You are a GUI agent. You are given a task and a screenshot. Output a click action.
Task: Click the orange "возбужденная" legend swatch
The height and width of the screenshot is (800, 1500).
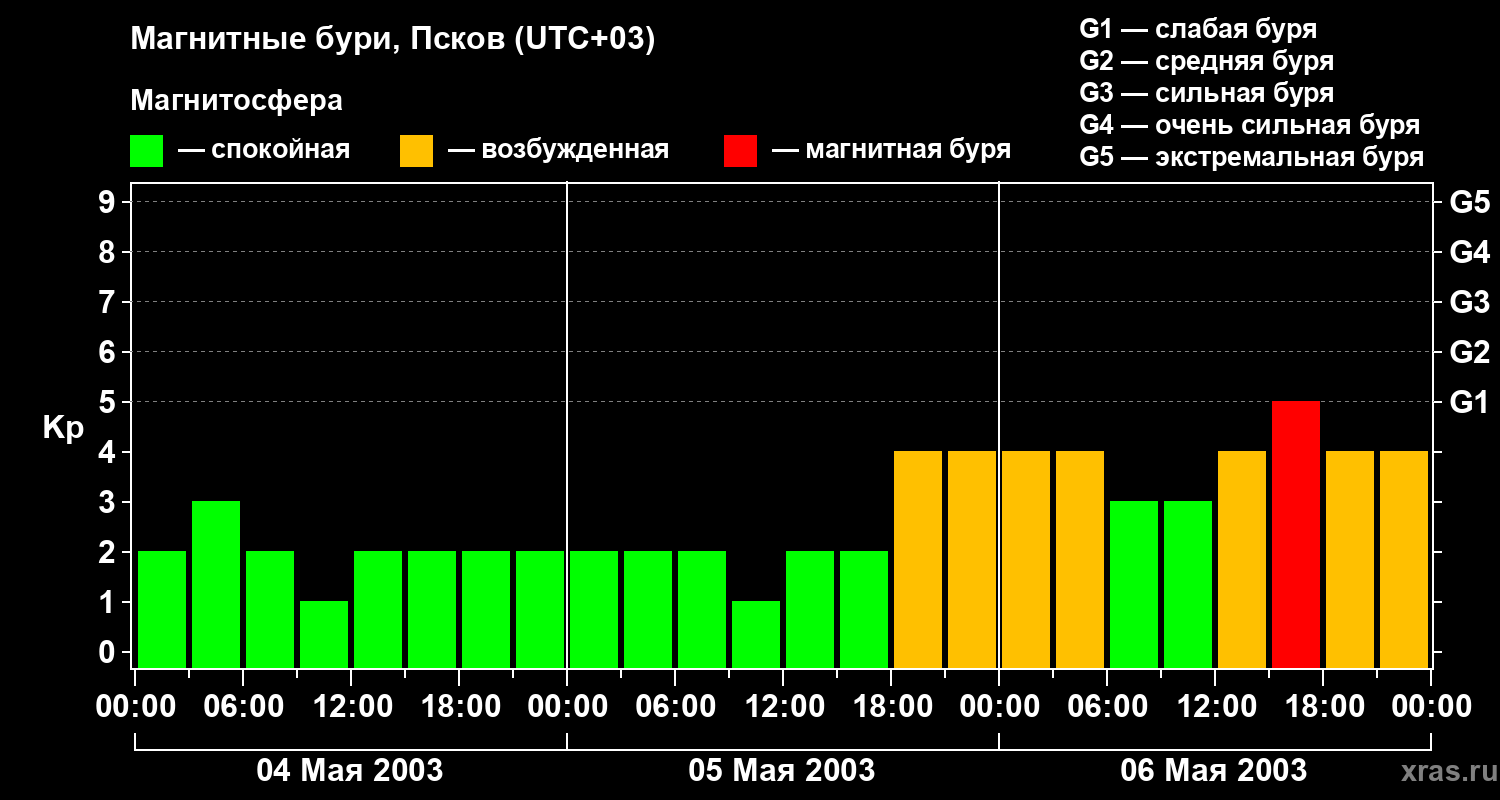(416, 151)
